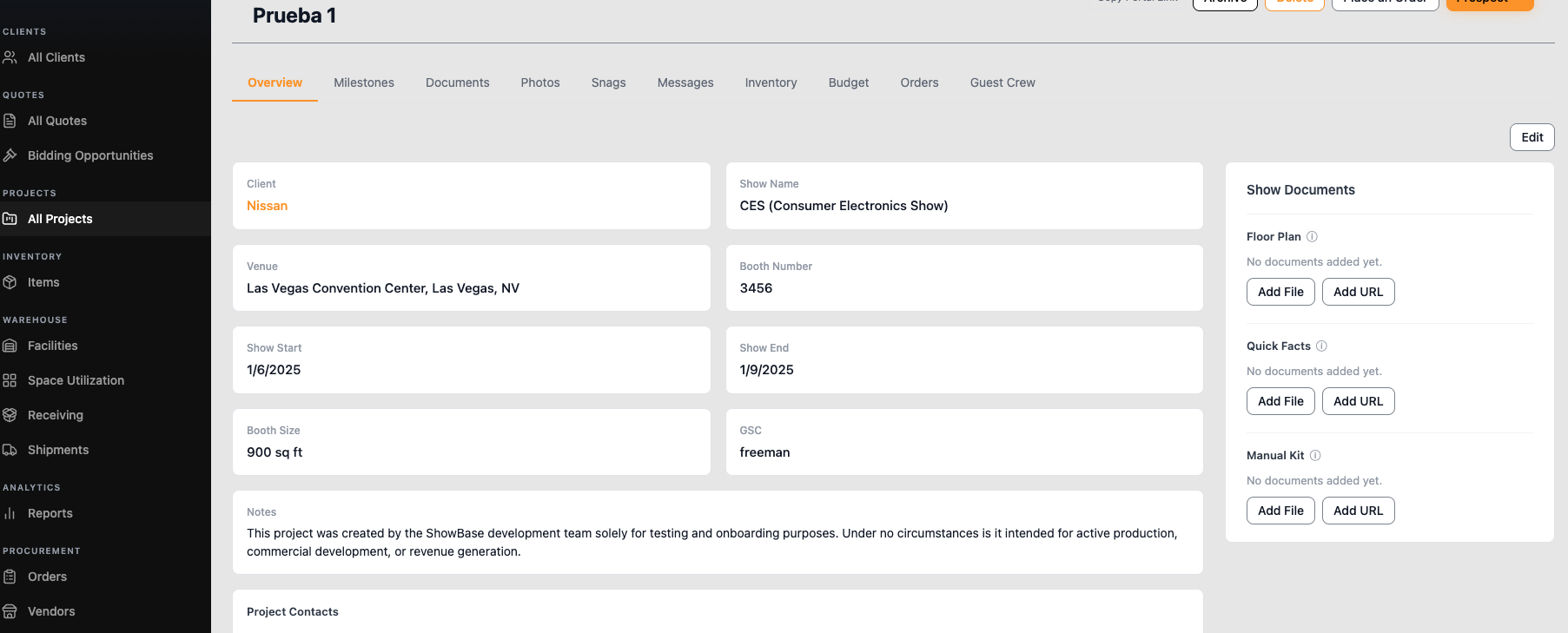Show info tooltip icon beside Floor Plan
The height and width of the screenshot is (633, 1568).
(1312, 236)
